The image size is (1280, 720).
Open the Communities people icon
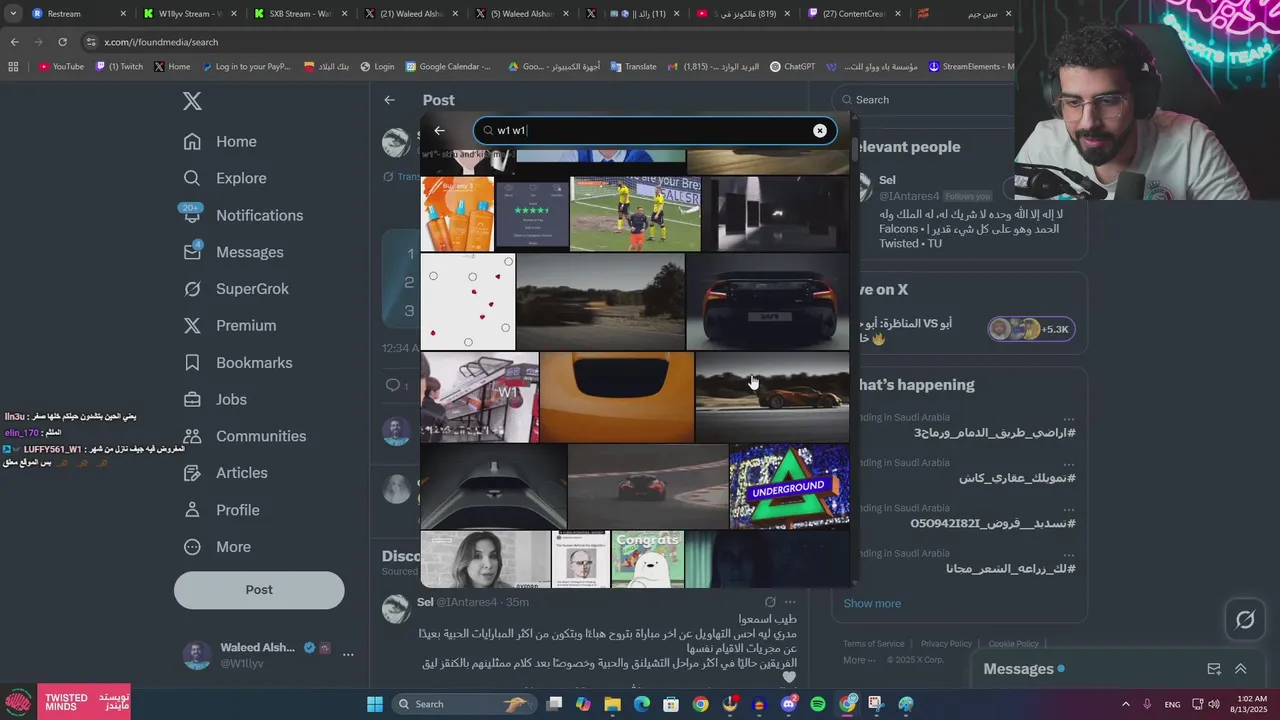pos(193,436)
